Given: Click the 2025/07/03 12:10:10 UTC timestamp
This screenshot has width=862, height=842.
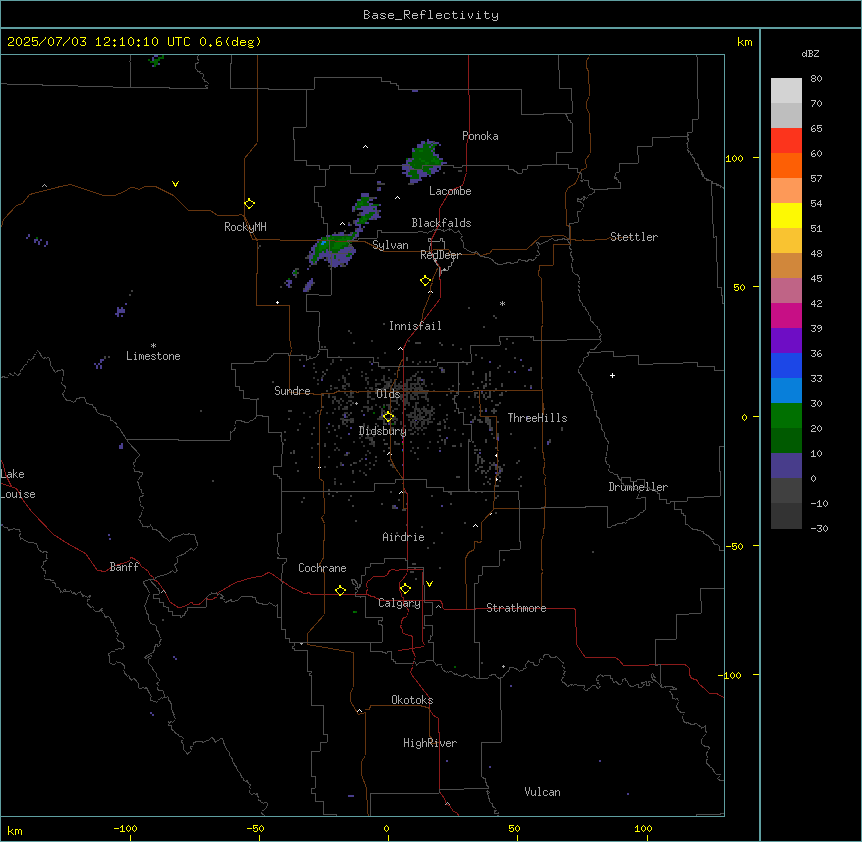Looking at the screenshot, I should [100, 42].
